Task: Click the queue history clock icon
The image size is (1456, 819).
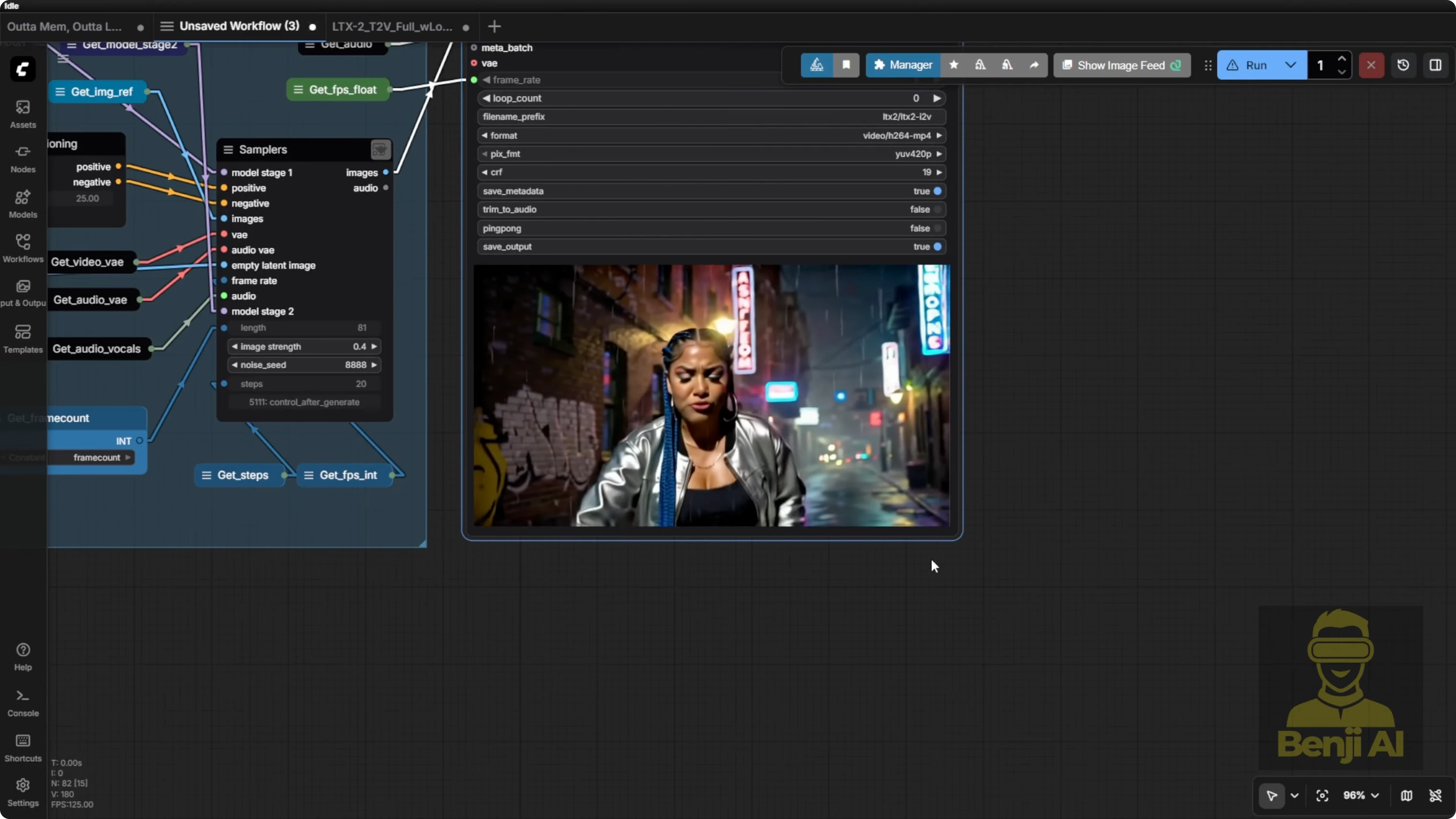Action: pyautogui.click(x=1403, y=65)
